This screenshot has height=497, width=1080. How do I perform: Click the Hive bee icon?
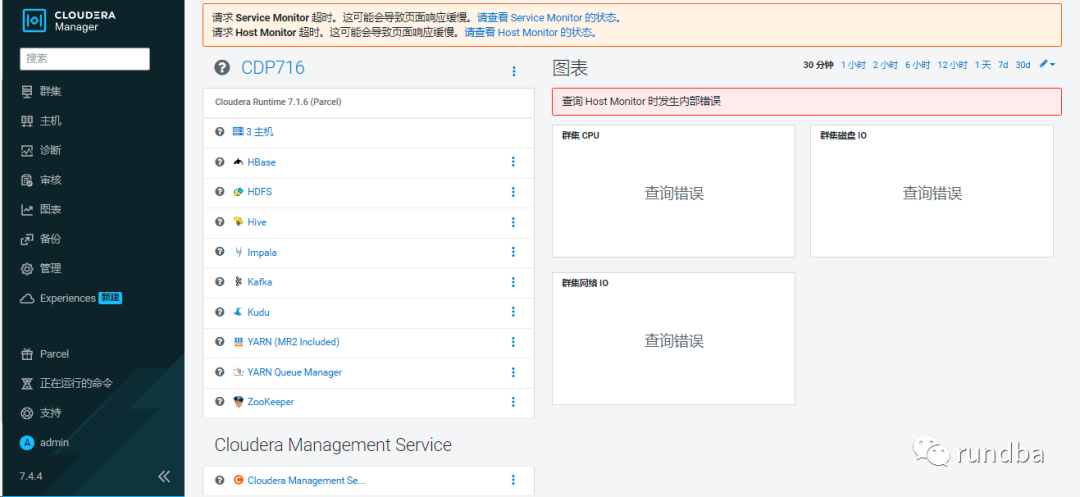(x=238, y=222)
